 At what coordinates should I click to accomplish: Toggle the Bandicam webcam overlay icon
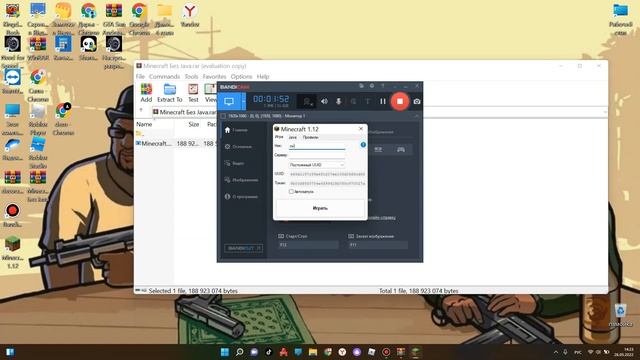pyautogui.click(x=307, y=101)
